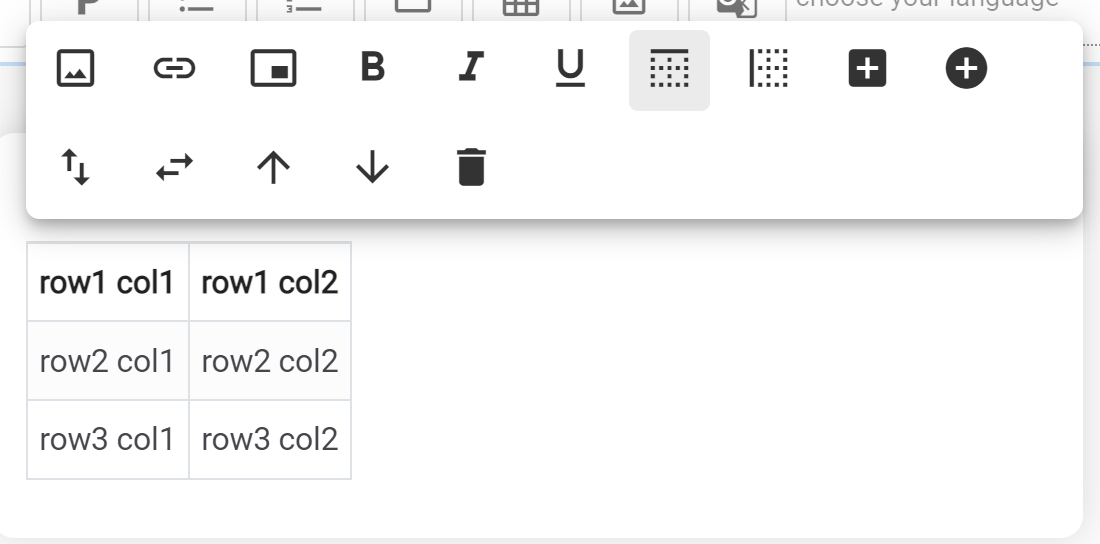Select the "row1 col1" header cell
This screenshot has height=544, width=1100.
(107, 283)
